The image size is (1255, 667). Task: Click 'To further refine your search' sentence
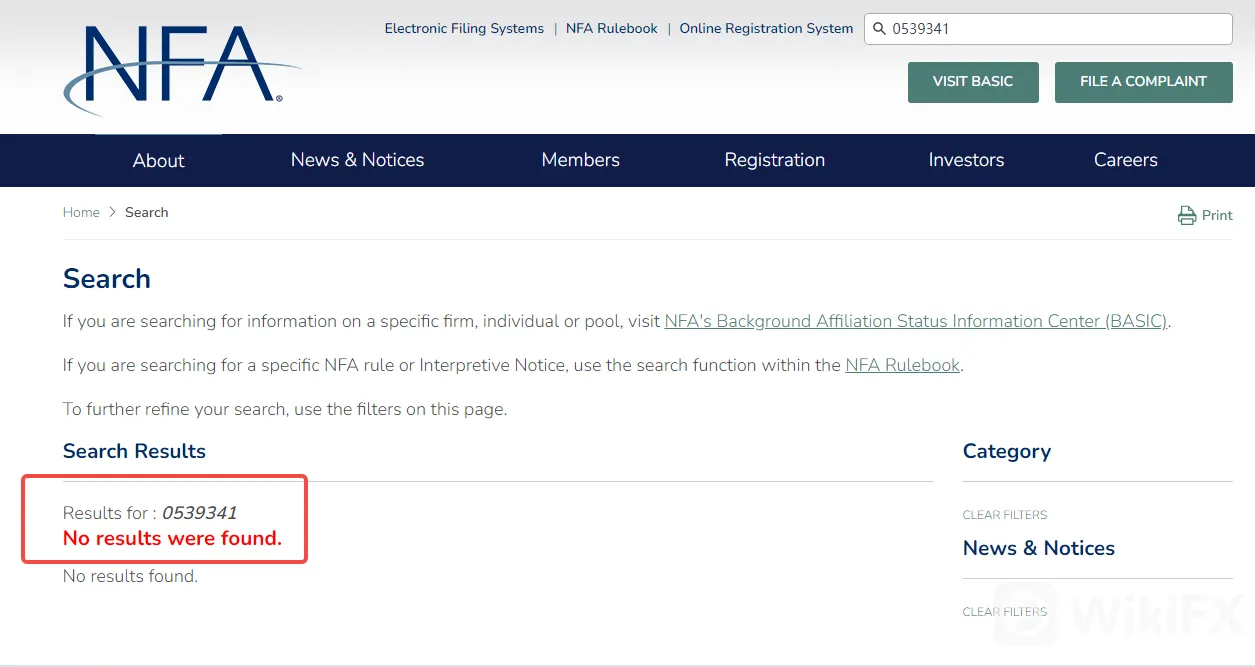tap(285, 410)
